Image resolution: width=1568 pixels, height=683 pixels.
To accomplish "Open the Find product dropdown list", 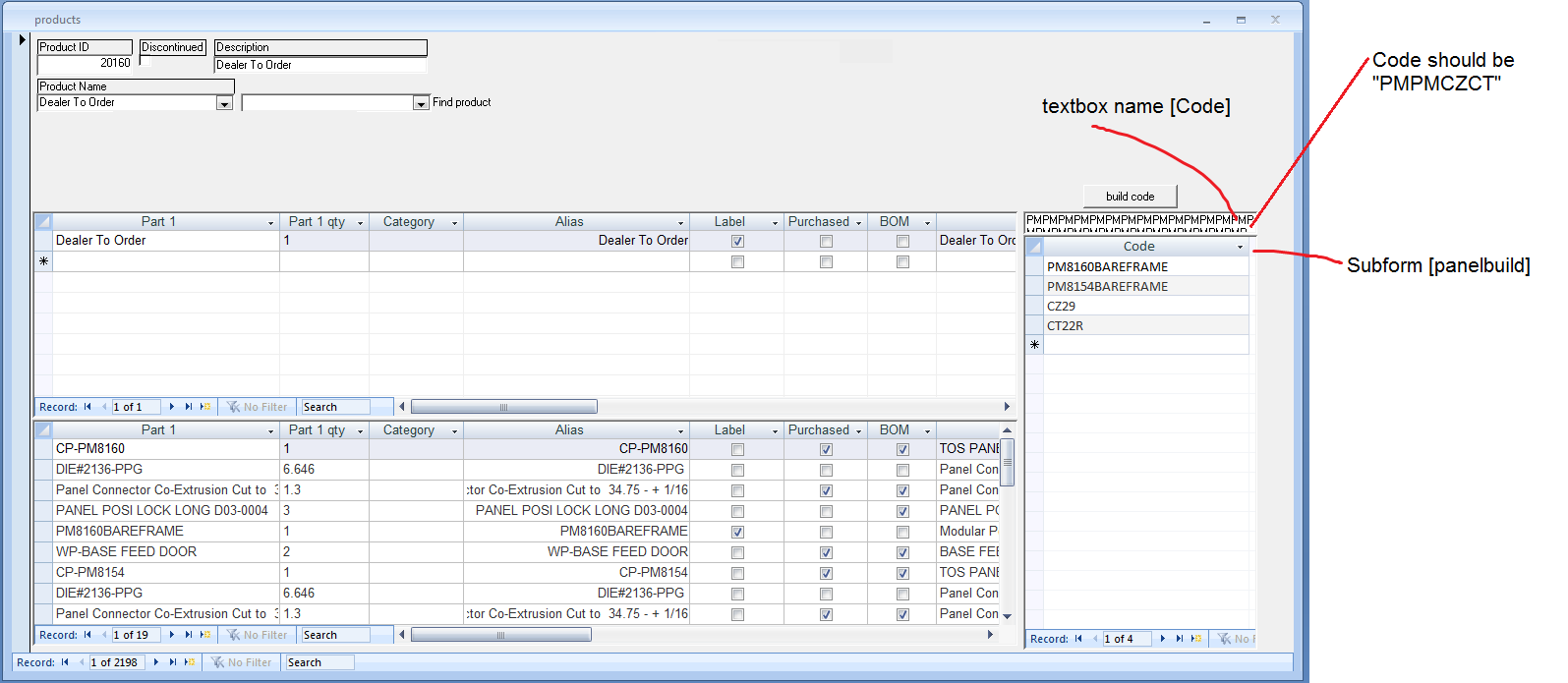I will [422, 103].
